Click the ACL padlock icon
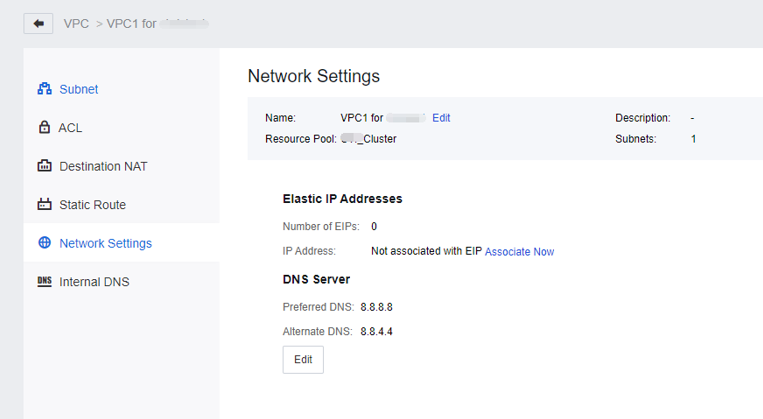This screenshot has height=419, width=763. click(44, 127)
